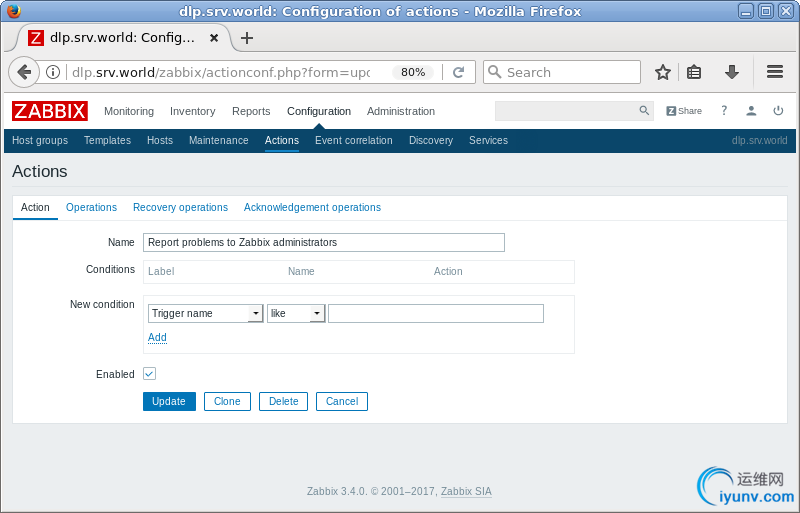Image resolution: width=800 pixels, height=513 pixels.
Task: Go to Hosts submenu
Action: (x=160, y=140)
